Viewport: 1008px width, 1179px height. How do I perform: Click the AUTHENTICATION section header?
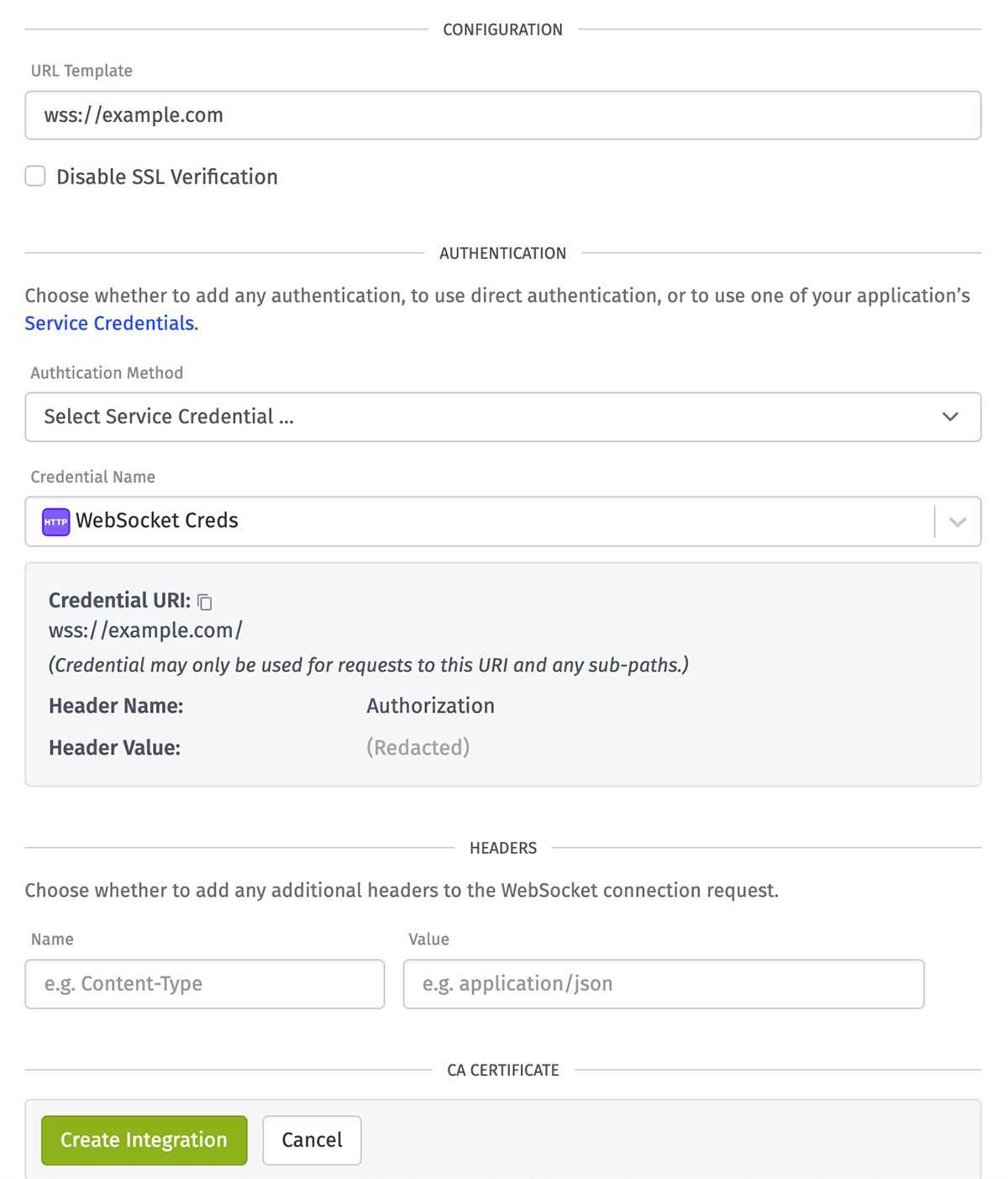(503, 253)
